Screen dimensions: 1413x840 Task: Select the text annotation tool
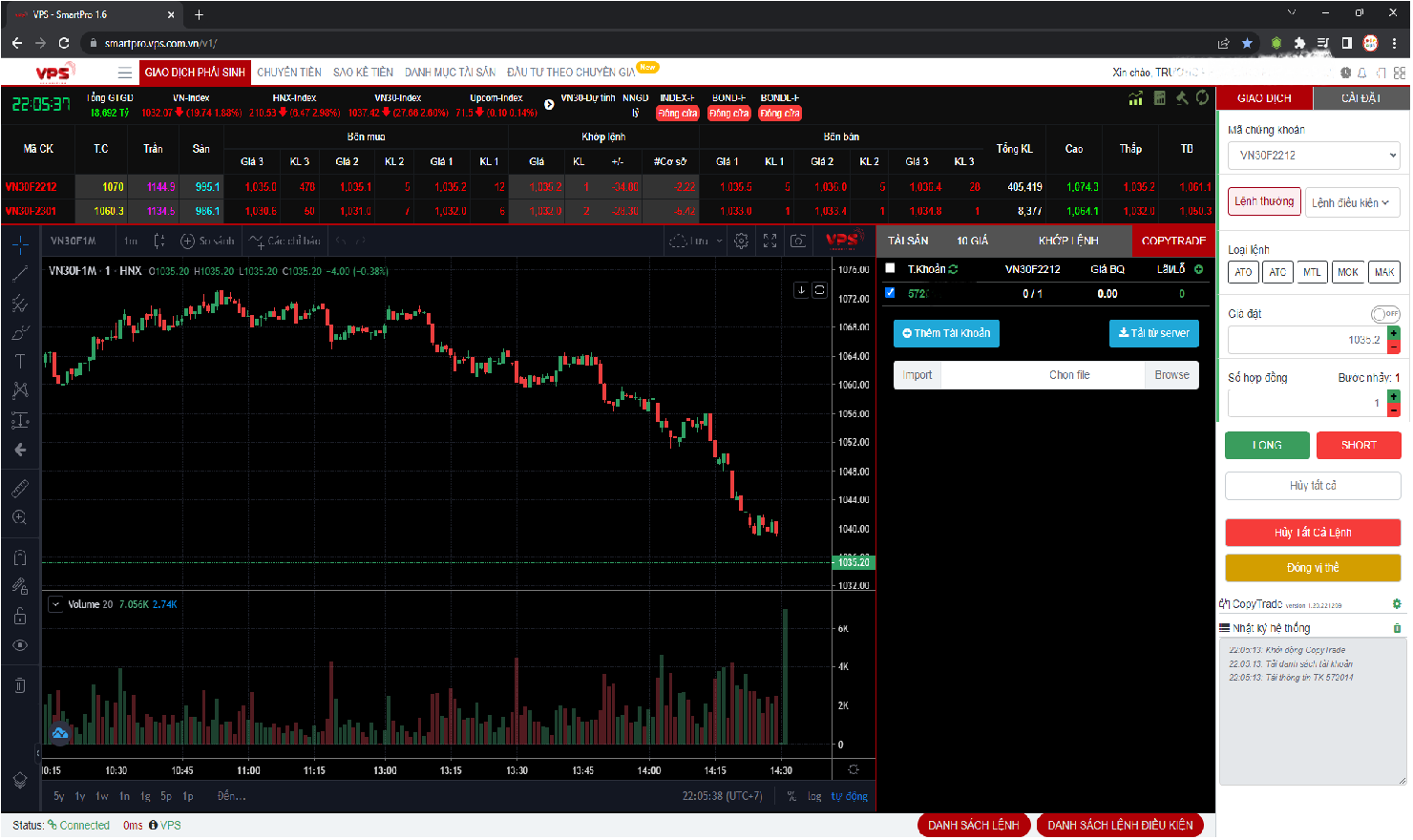click(x=20, y=361)
